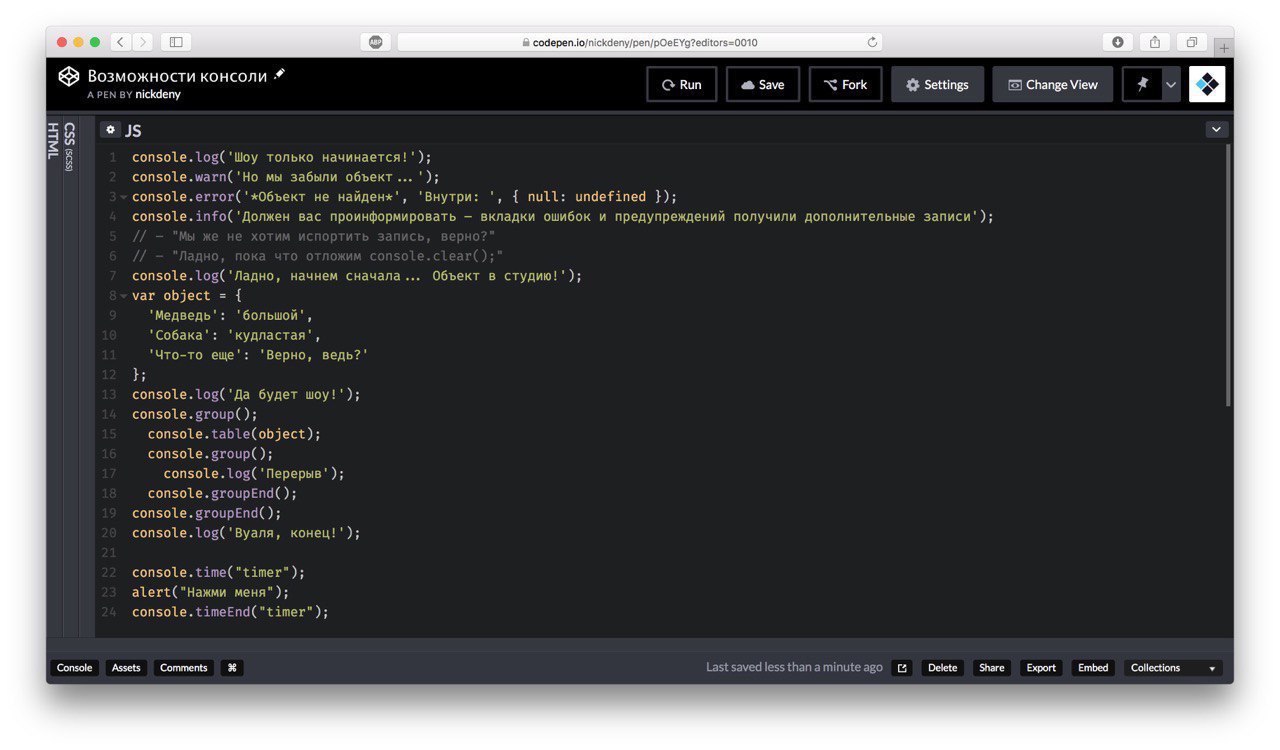Open Safari share menu
The height and width of the screenshot is (750, 1280).
pos(1155,42)
